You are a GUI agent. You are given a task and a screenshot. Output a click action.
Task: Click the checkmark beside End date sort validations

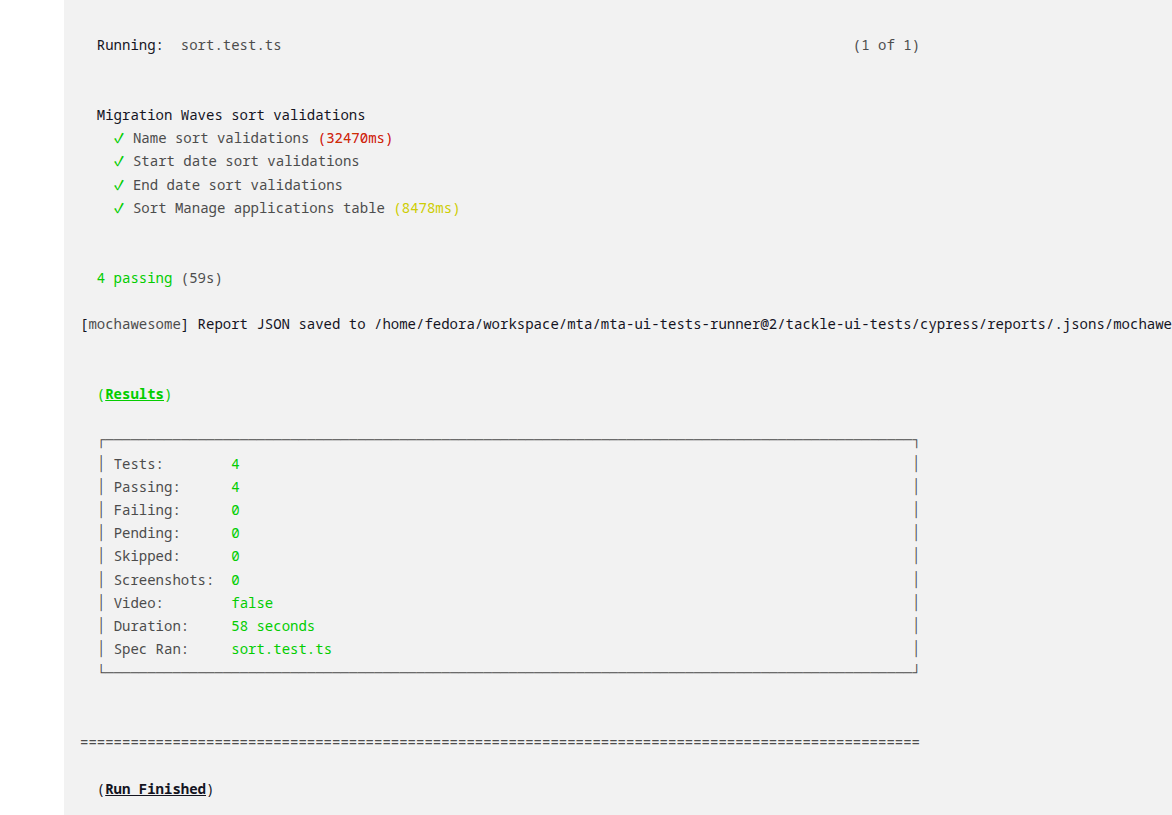[x=119, y=185]
